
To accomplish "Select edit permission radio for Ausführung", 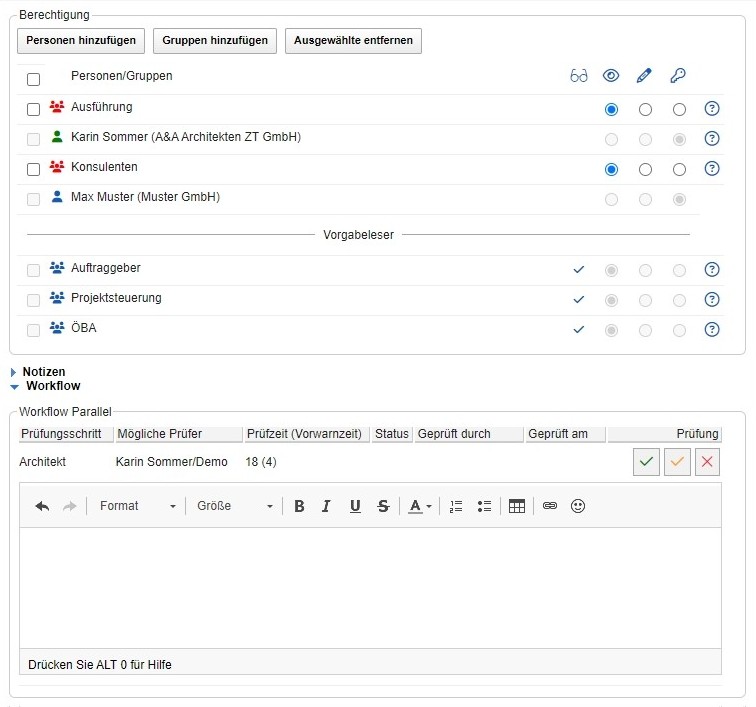I will pos(645,109).
